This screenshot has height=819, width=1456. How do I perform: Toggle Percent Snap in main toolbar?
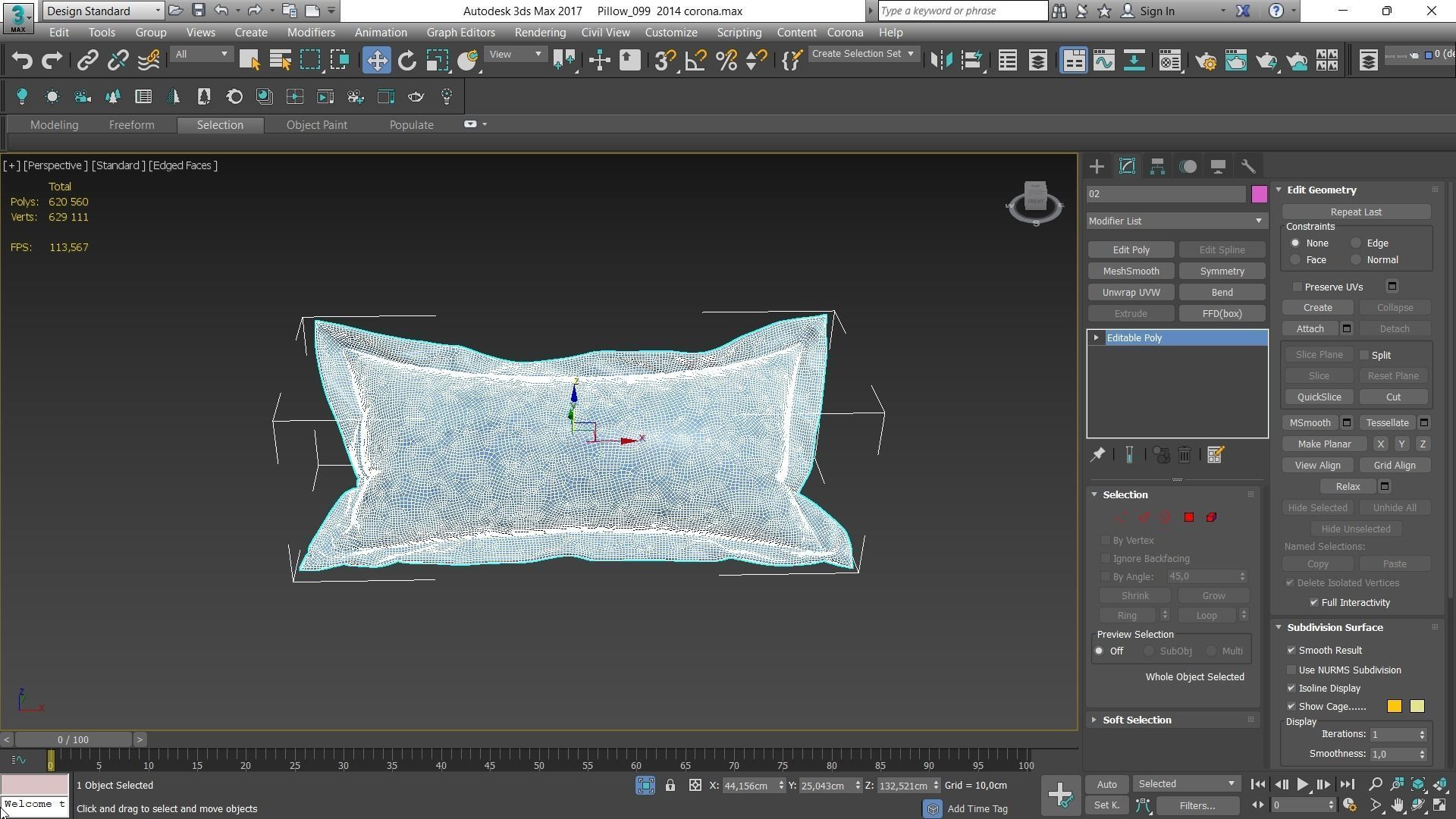(726, 61)
